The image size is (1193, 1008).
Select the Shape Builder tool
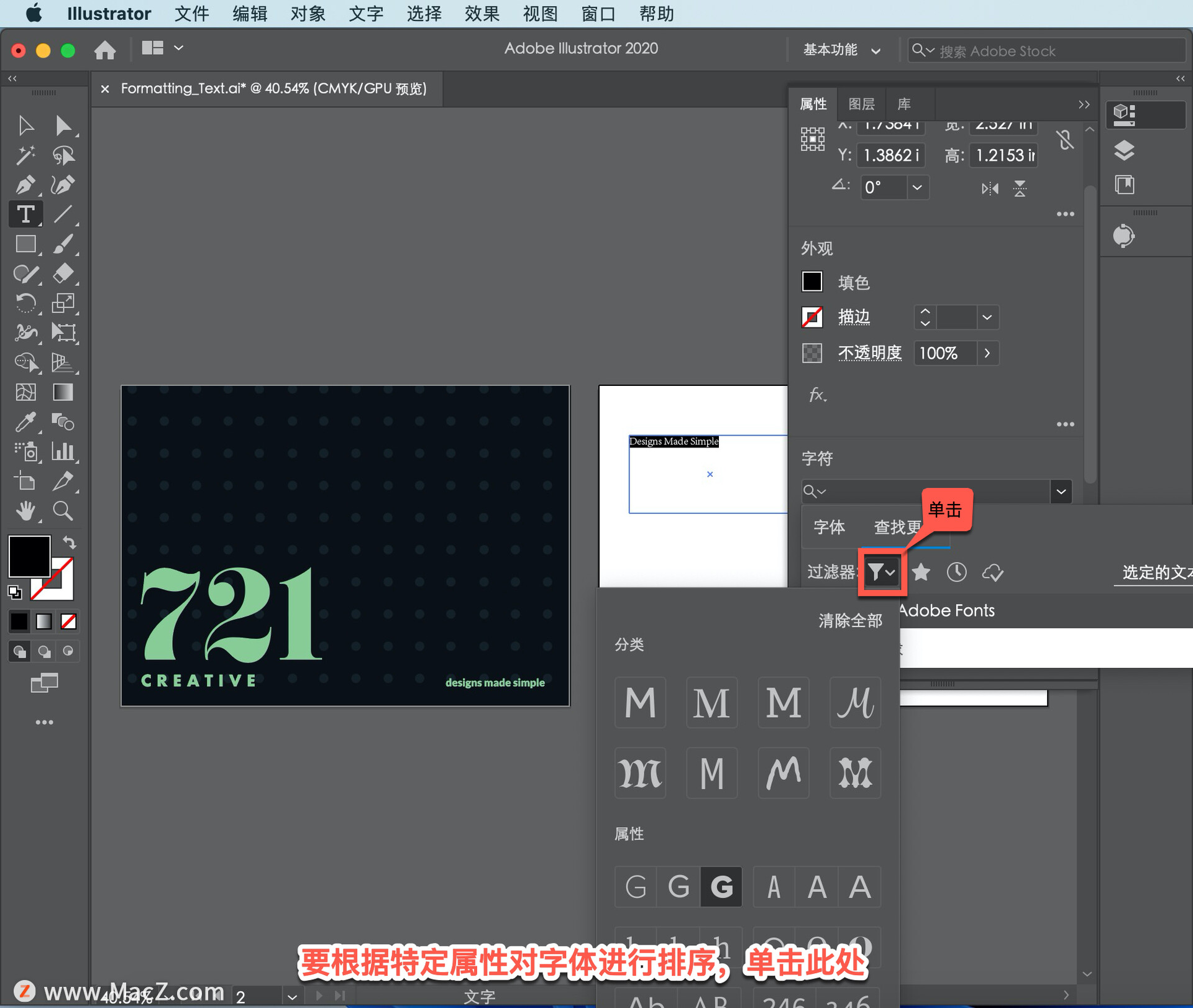[x=25, y=362]
